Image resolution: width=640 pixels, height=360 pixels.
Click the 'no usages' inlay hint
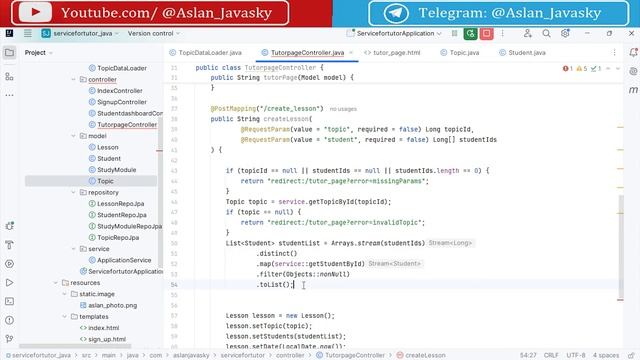(x=343, y=109)
